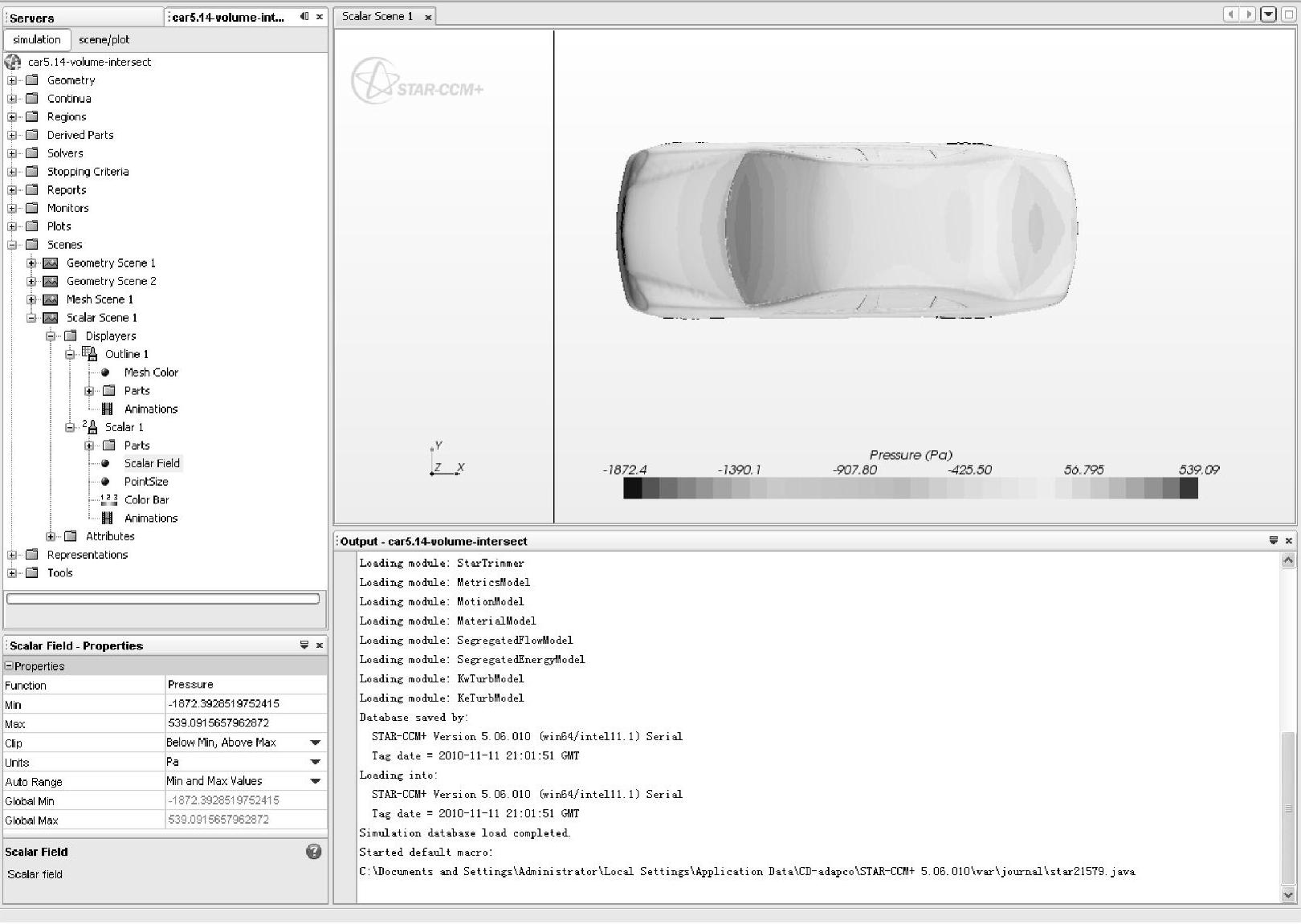Select the Scalar Field tree item
This screenshot has width=1301, height=924.
point(152,463)
